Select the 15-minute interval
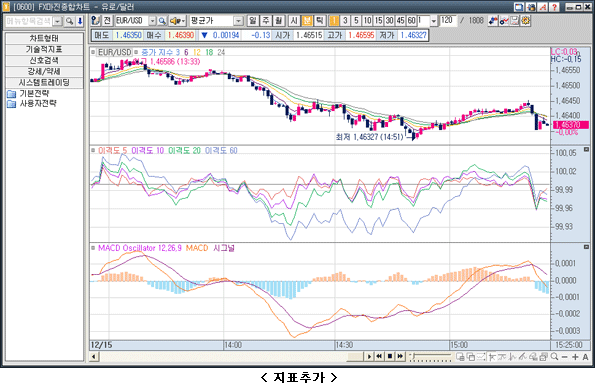The width and height of the screenshot is (595, 387). tap(378, 20)
